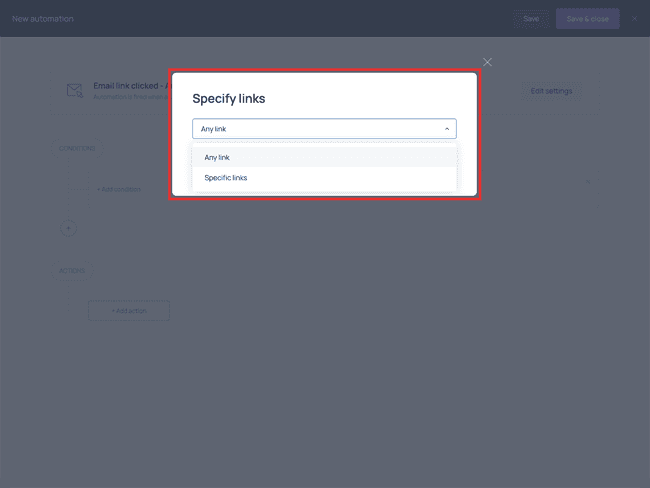Image resolution: width=650 pixels, height=488 pixels.
Task: Choose the 'Any link' option in list
Action: coord(324,158)
